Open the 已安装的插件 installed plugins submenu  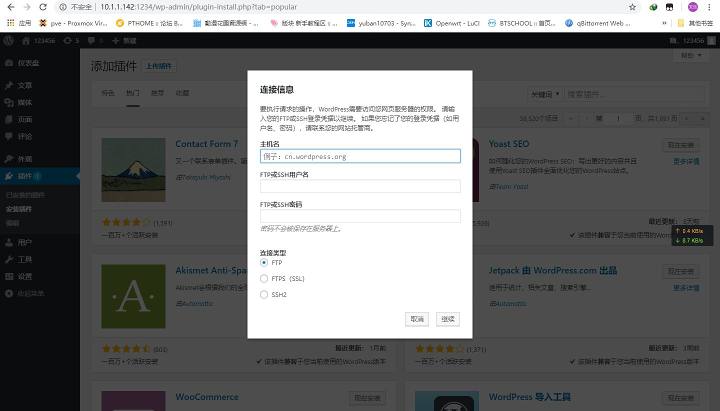click(25, 195)
